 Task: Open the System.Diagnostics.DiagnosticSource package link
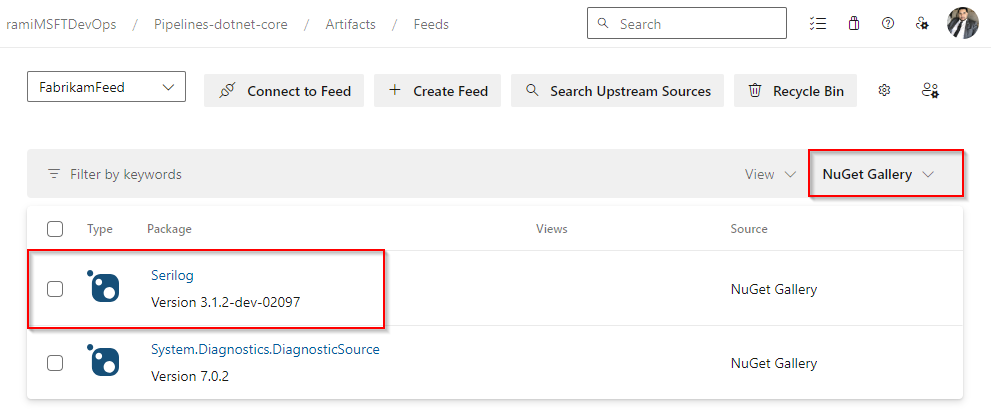click(265, 349)
